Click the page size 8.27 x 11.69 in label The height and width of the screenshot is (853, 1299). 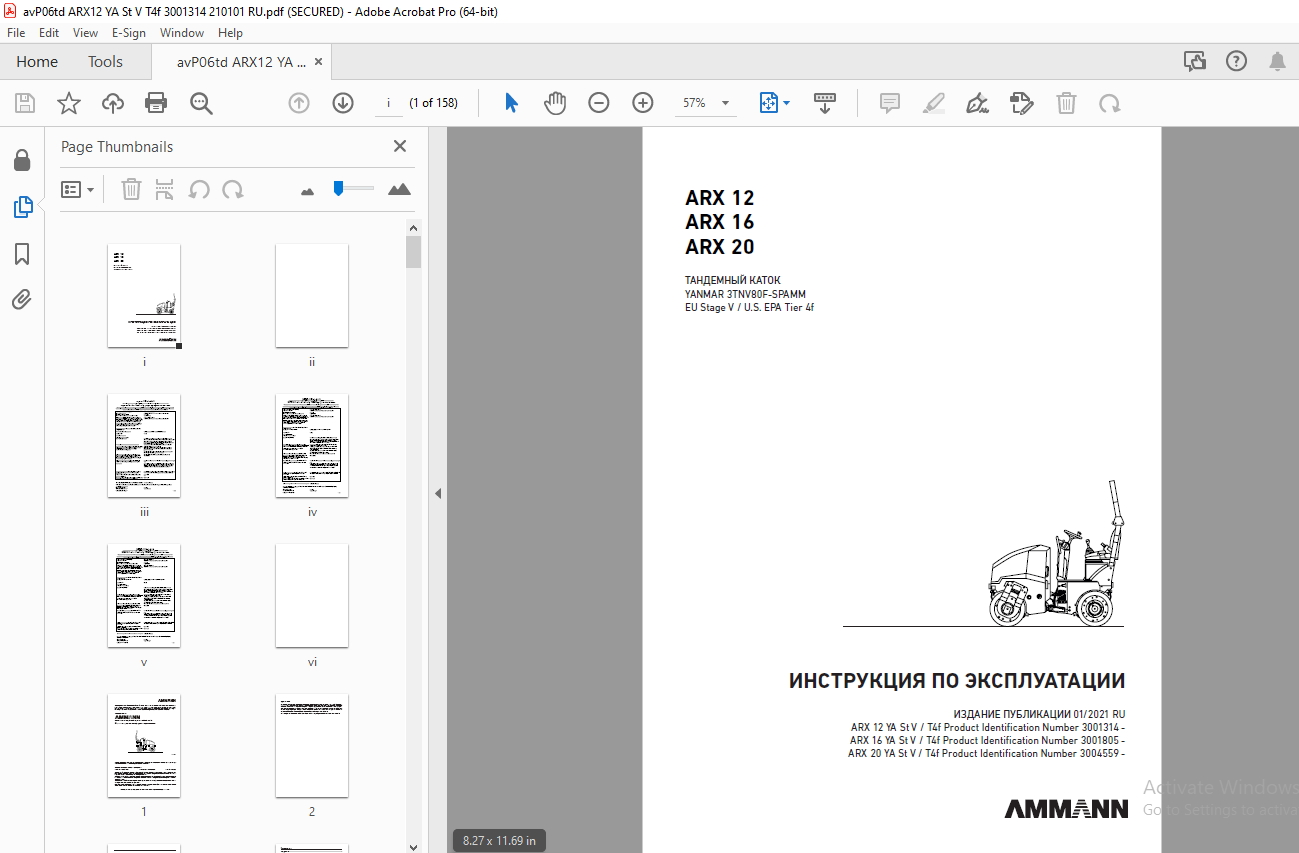[500, 841]
